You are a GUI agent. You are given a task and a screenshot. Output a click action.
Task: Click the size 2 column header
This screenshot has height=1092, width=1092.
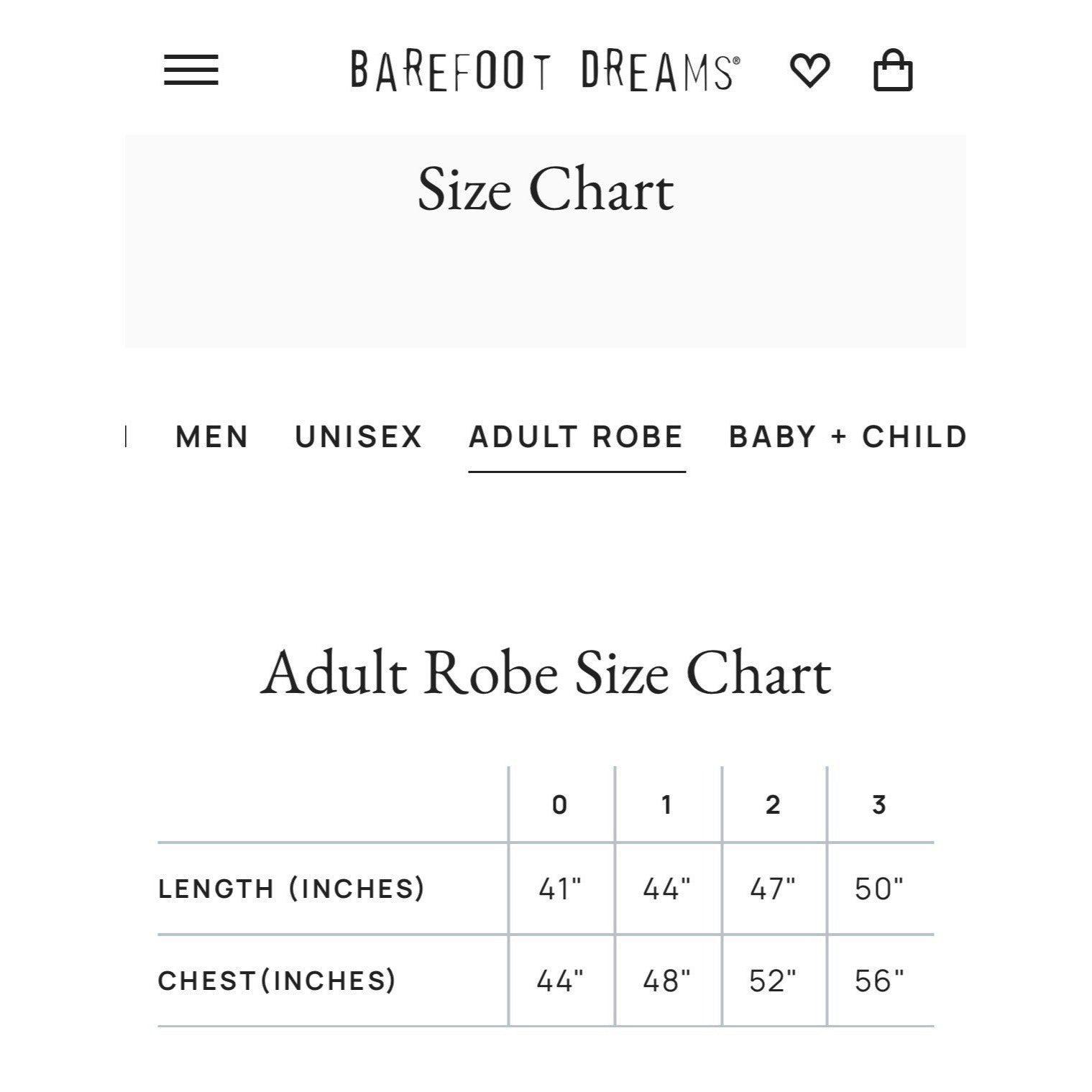coord(773,805)
